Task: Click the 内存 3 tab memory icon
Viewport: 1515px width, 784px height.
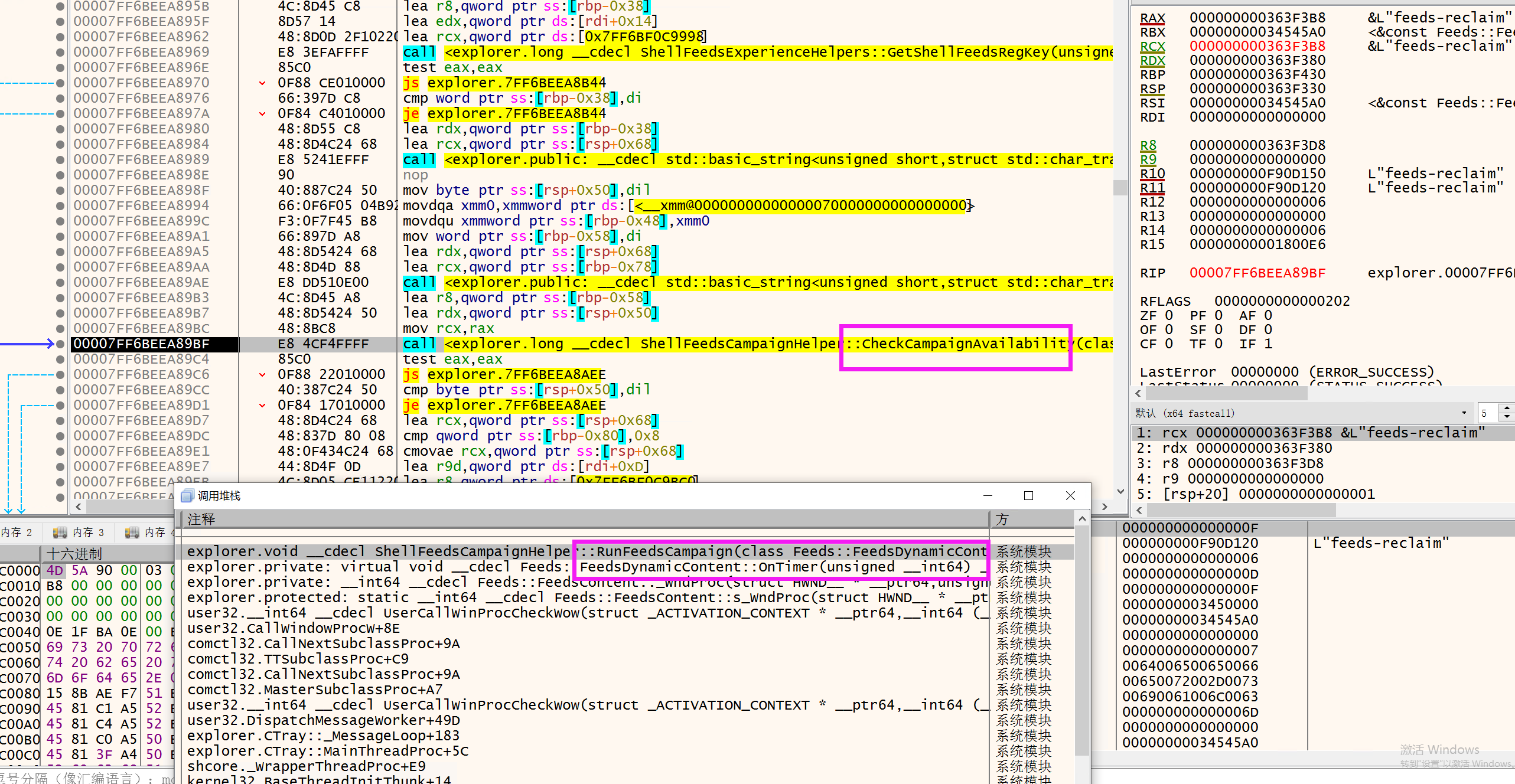Action: (x=60, y=533)
